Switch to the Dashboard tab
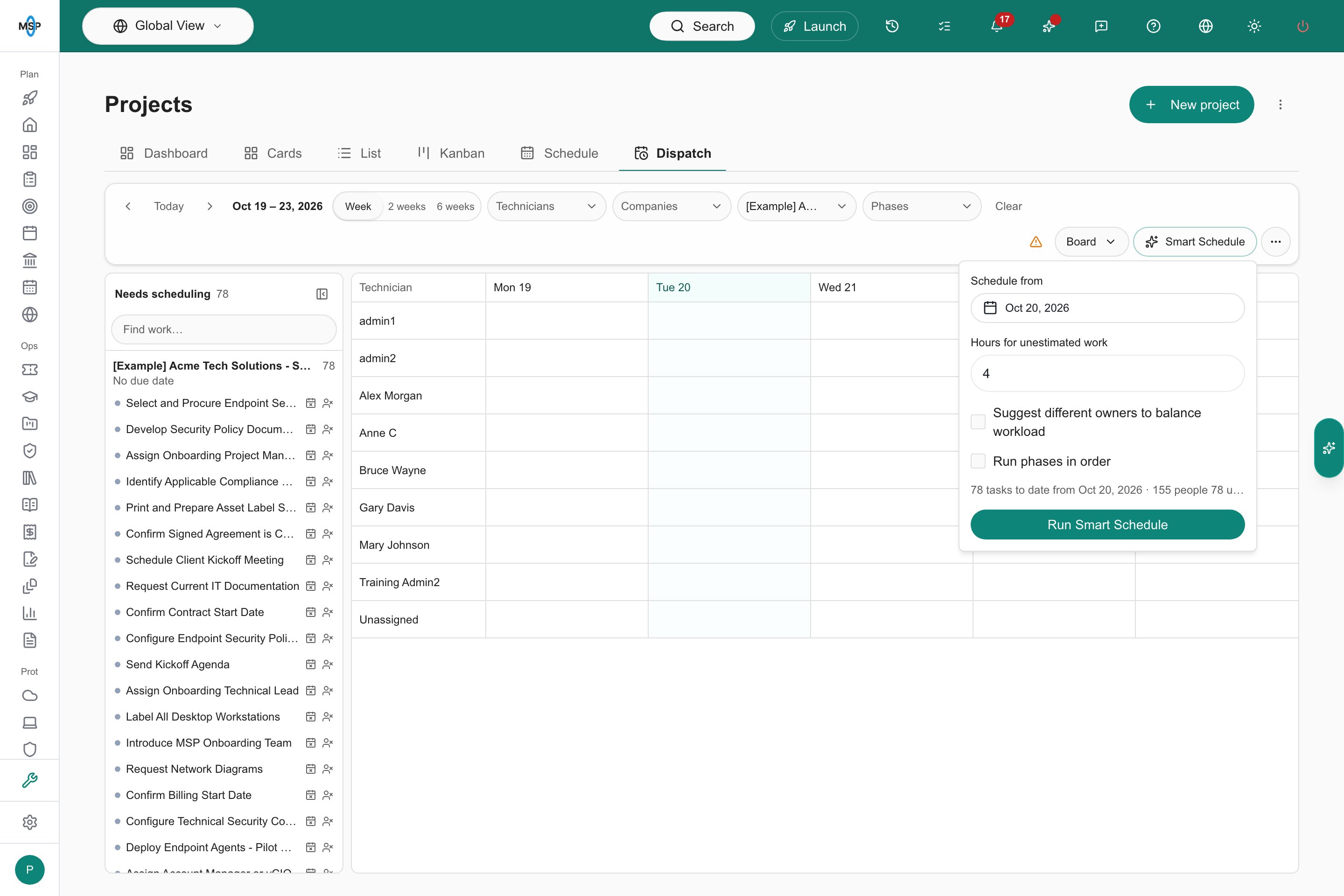This screenshot has height=896, width=1344. point(163,153)
